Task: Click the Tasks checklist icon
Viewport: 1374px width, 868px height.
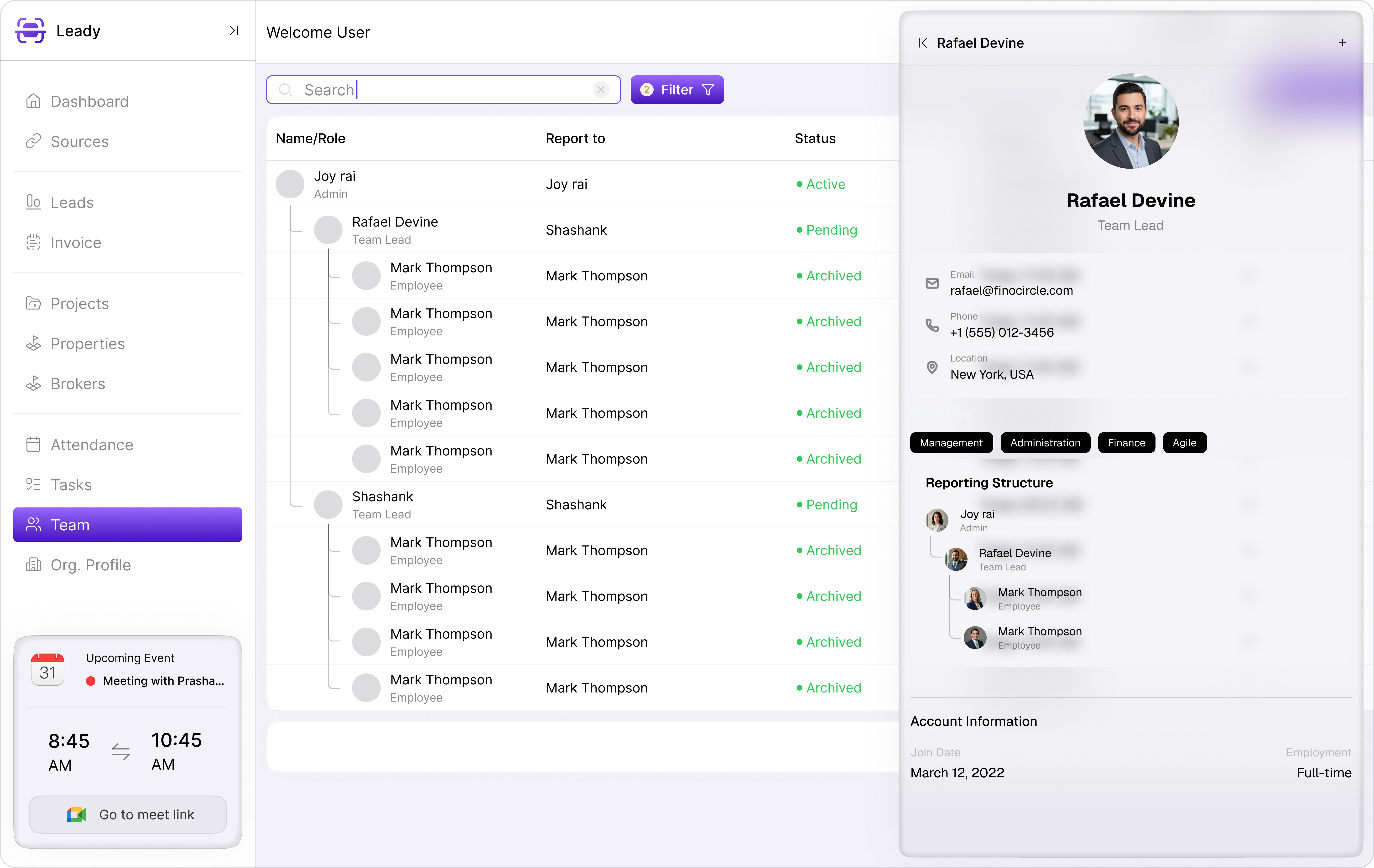Action: (x=34, y=485)
